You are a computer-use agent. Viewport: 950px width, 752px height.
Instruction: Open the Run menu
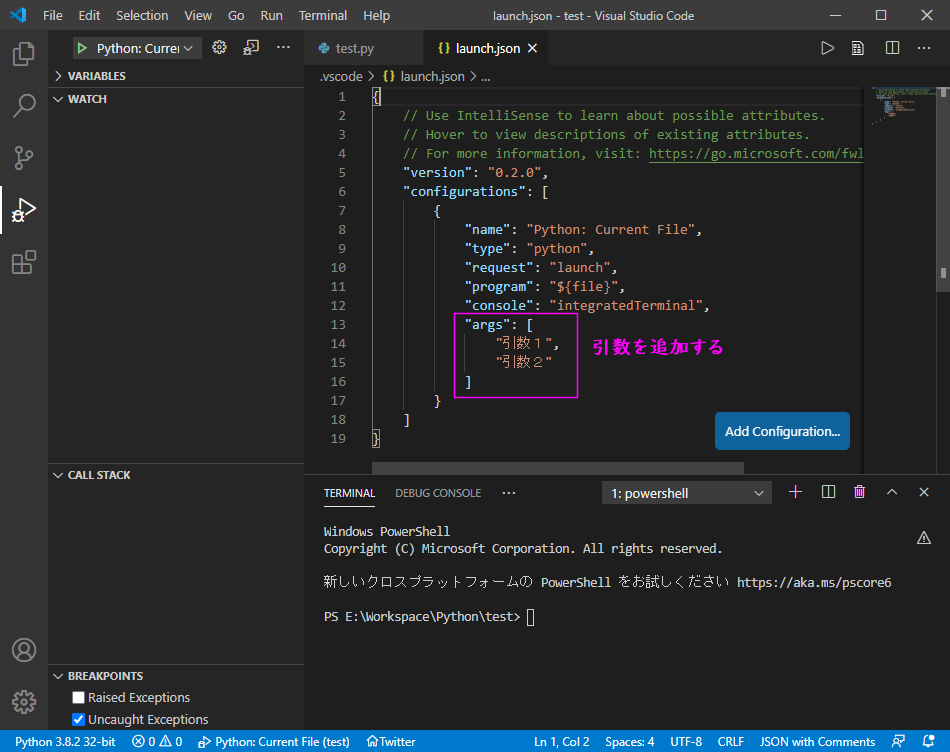(x=271, y=15)
